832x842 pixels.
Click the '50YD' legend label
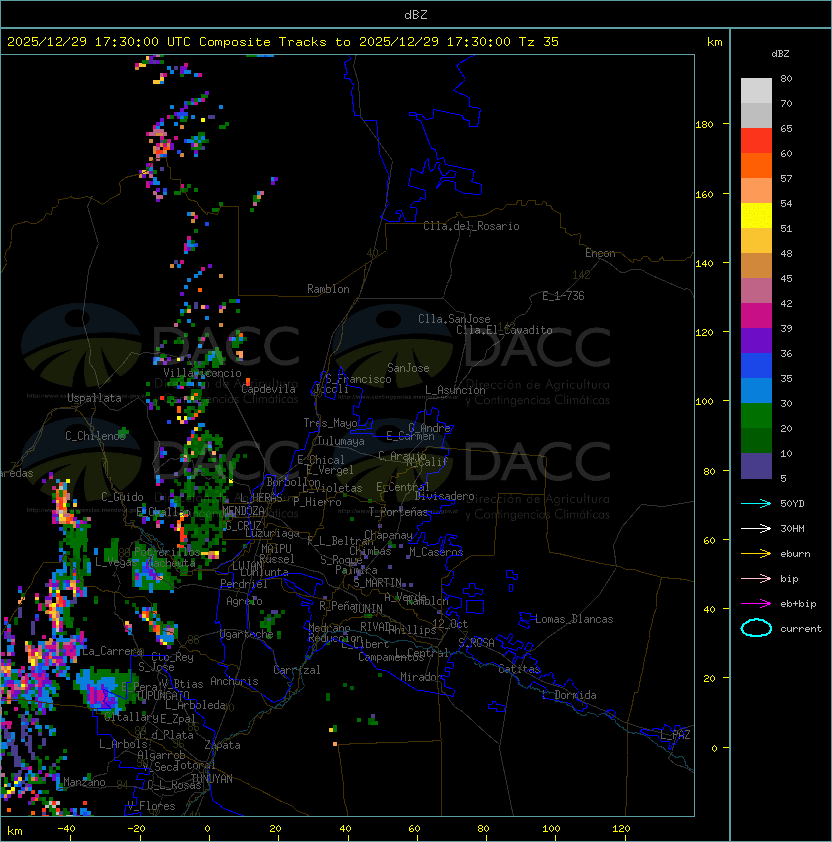[x=792, y=504]
